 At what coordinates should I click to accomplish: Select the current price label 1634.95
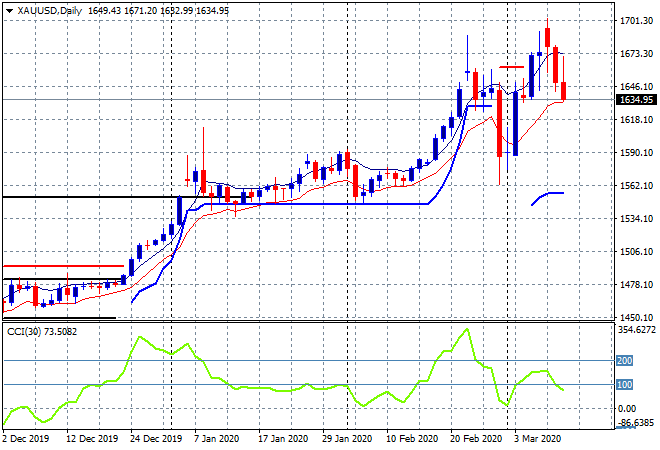(x=636, y=100)
